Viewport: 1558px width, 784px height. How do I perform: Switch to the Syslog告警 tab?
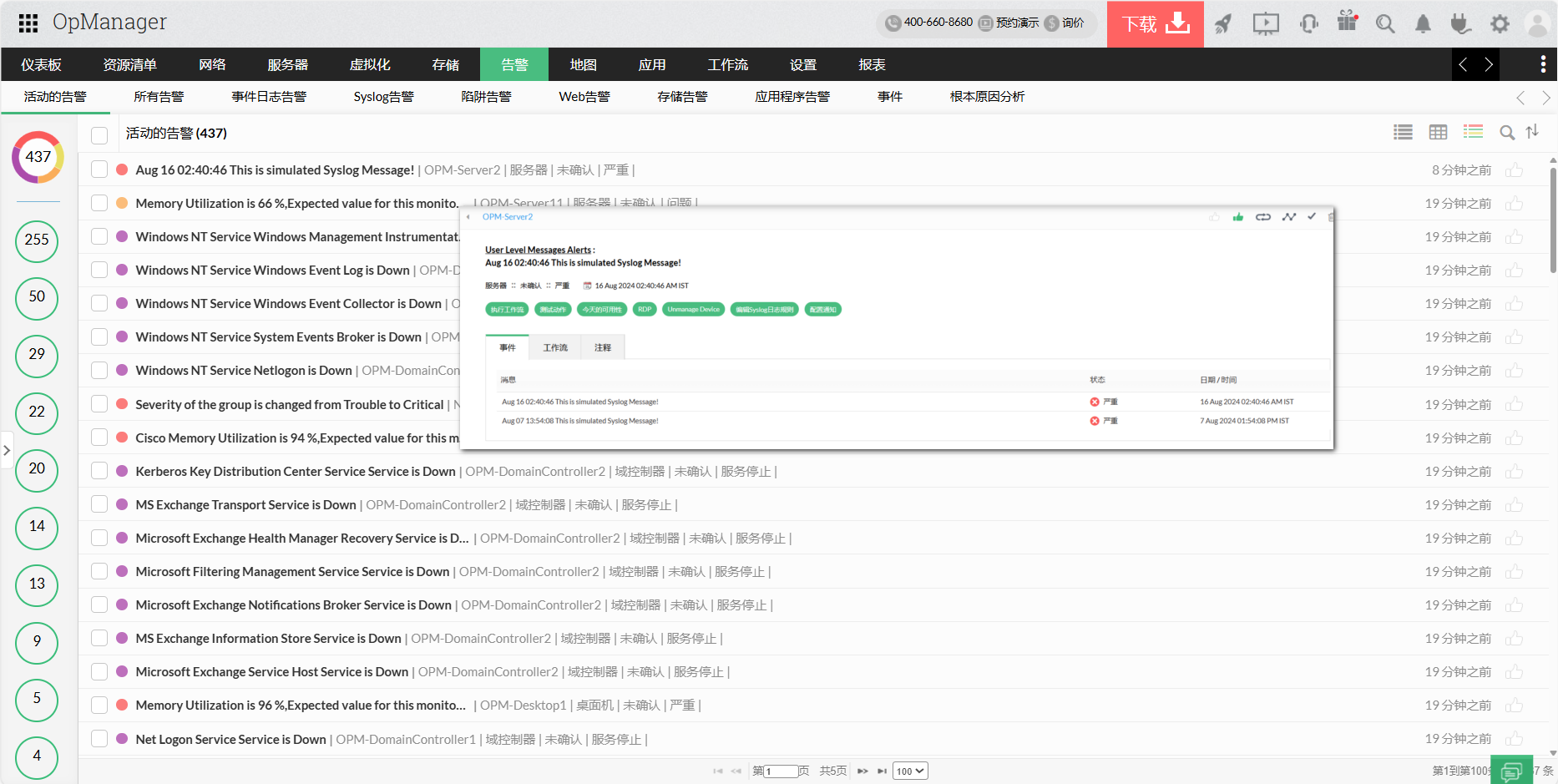click(383, 97)
